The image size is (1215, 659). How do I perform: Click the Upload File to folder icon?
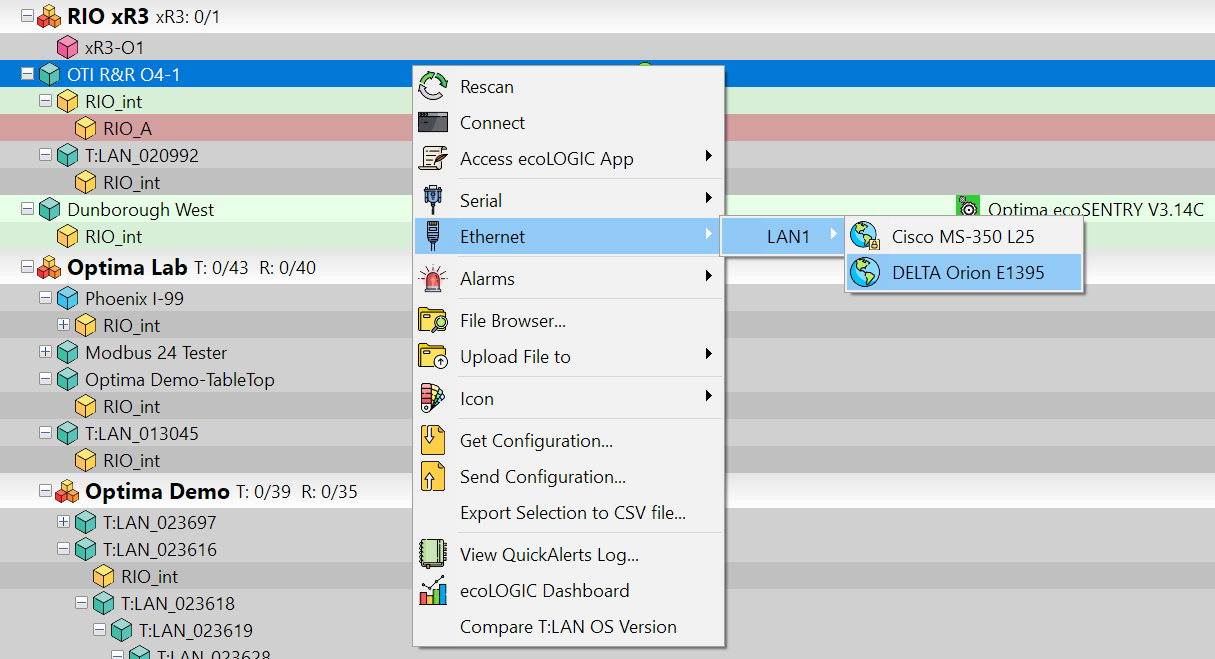click(432, 357)
